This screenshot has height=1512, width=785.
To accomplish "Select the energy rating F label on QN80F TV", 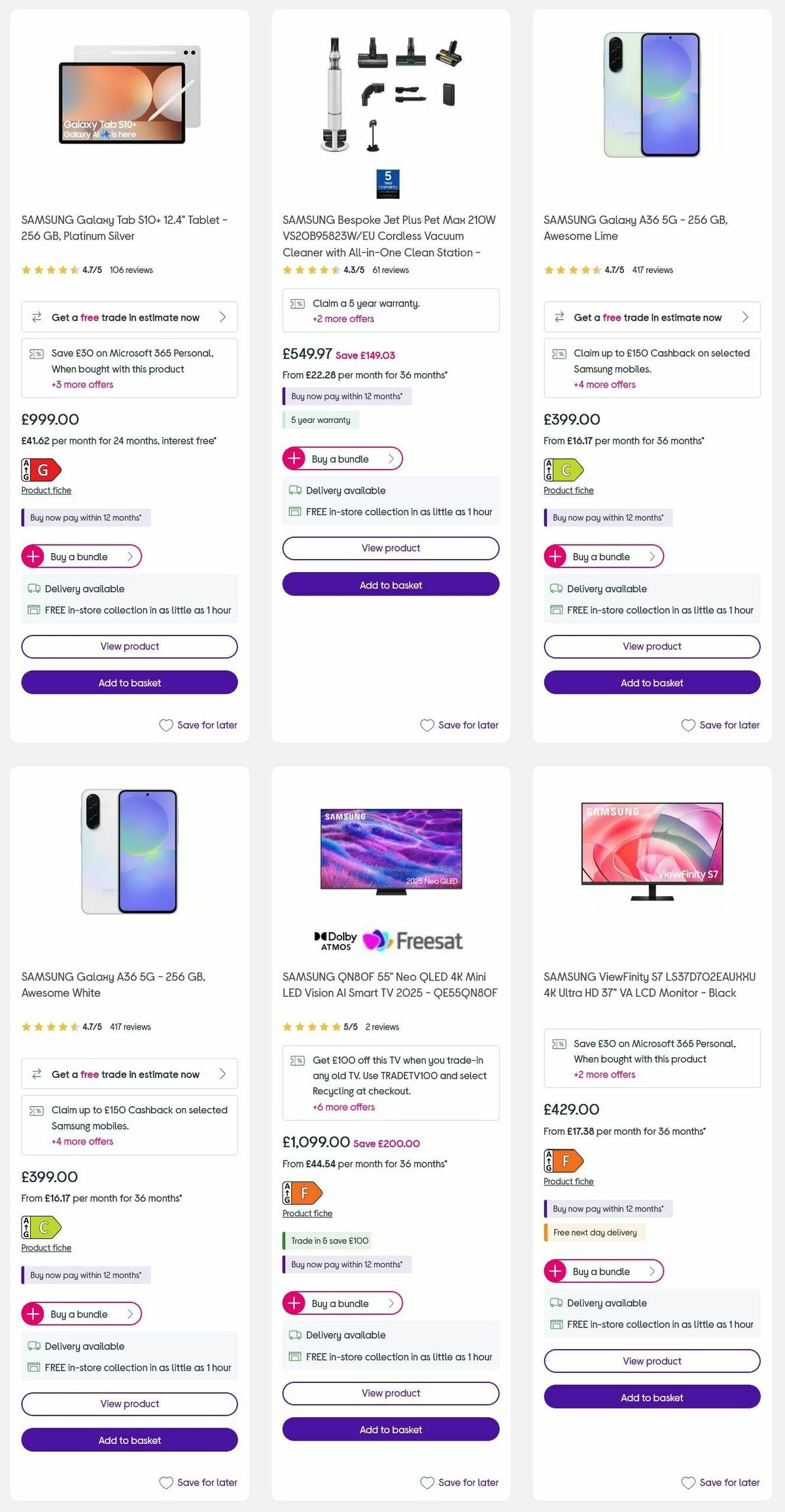I will pos(303,1193).
